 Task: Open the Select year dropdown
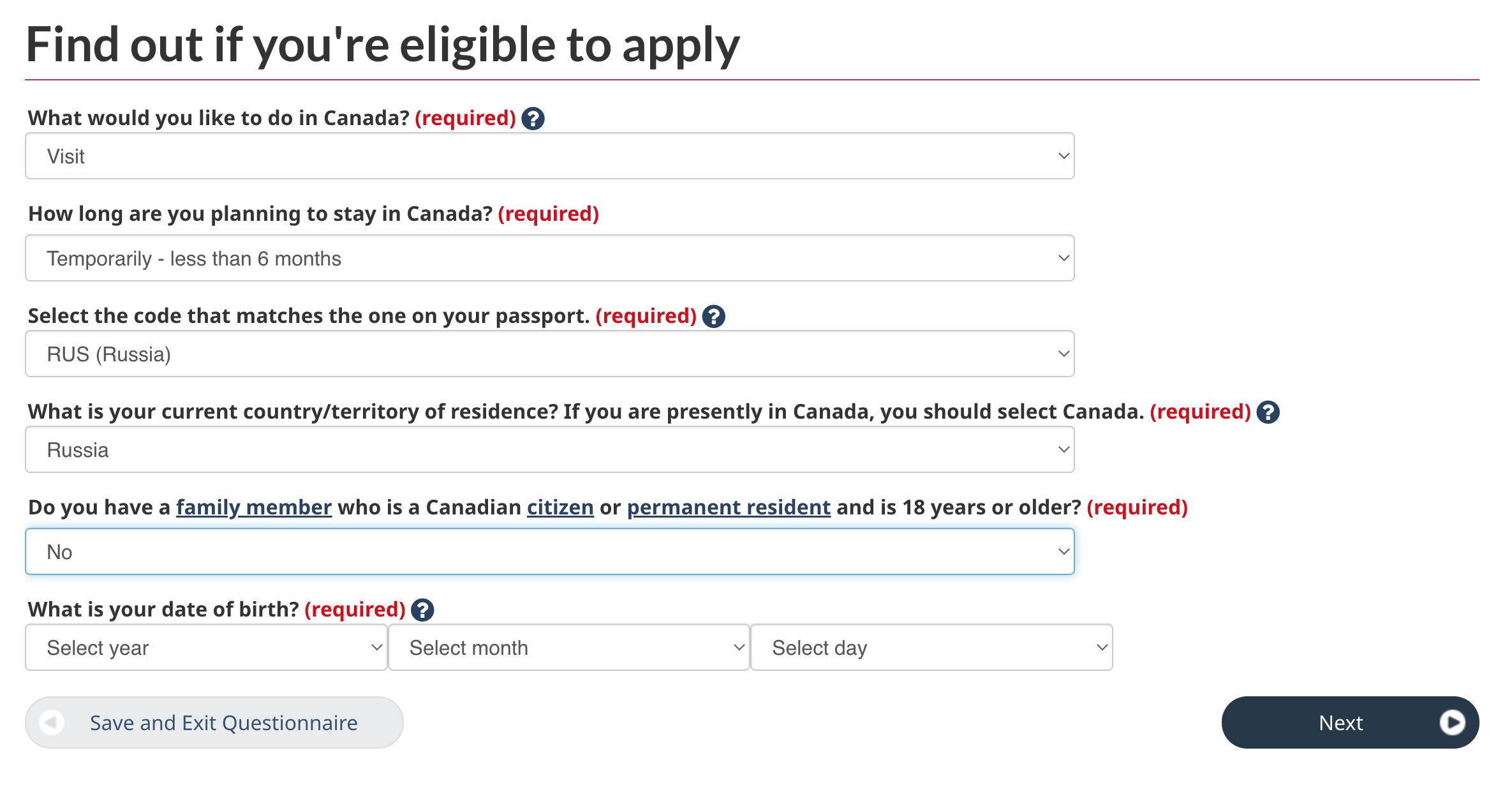pos(206,647)
